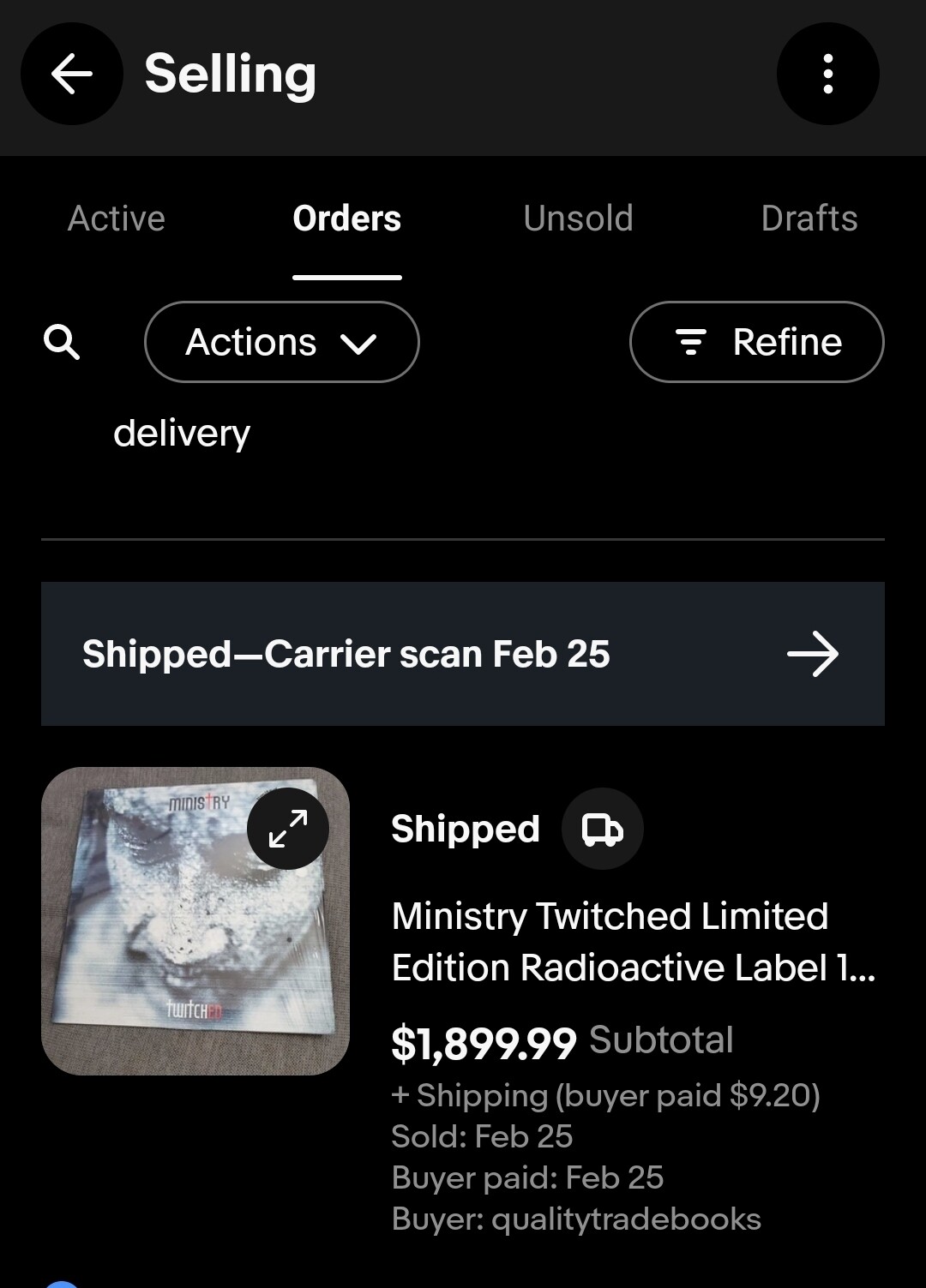This screenshot has height=1288, width=926.
Task: Tap the Shipped—Carrier scan Feb 25 text
Action: pyautogui.click(x=346, y=654)
